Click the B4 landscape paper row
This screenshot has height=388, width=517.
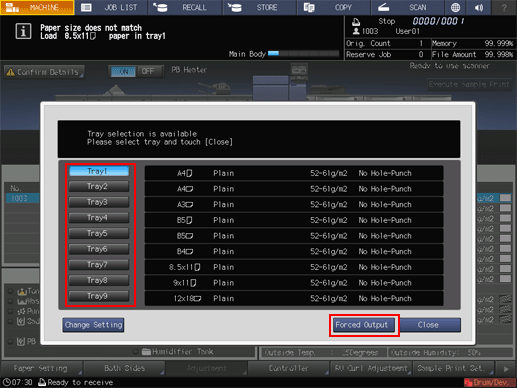294,252
